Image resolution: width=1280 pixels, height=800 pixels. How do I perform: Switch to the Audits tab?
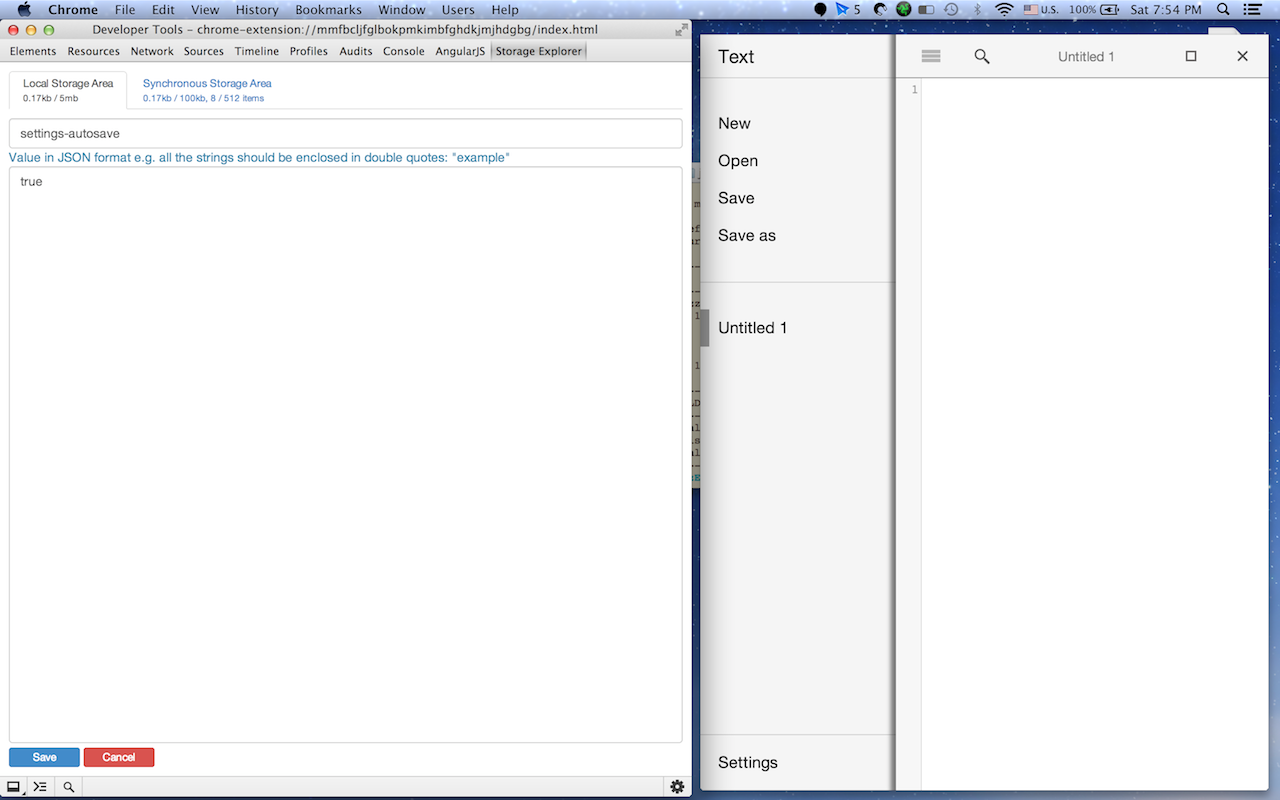(356, 51)
